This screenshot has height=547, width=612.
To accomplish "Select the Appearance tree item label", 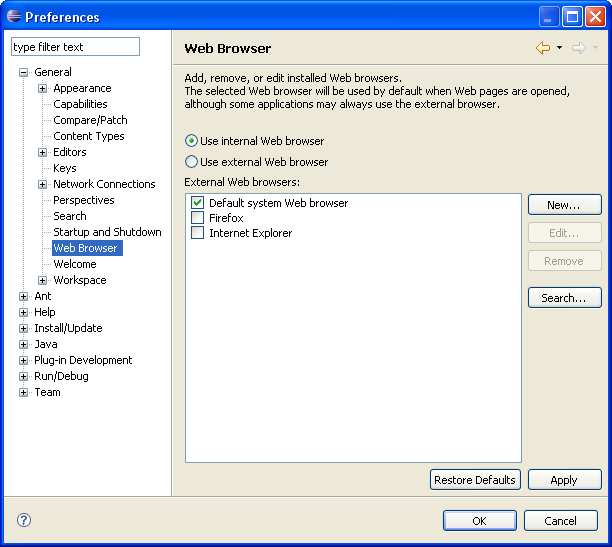I will click(82, 88).
